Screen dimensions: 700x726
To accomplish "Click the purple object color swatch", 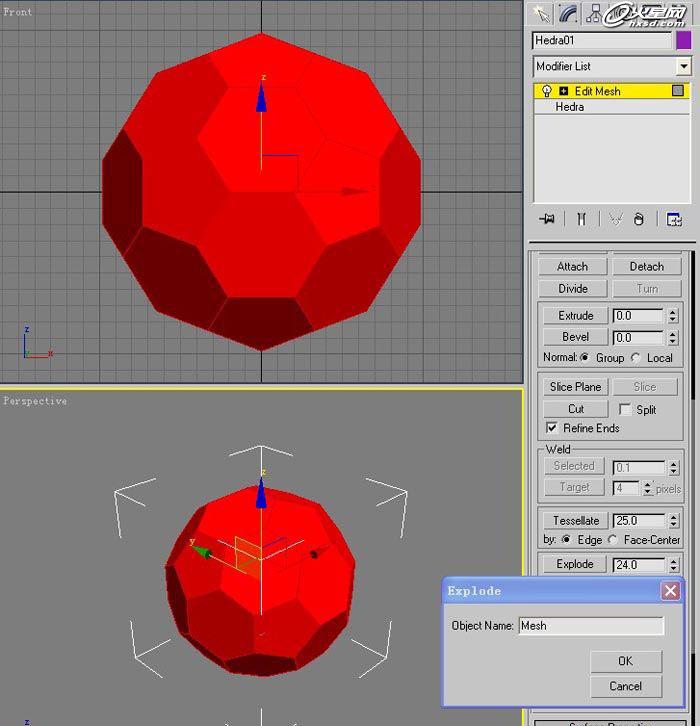I will pyautogui.click(x=684, y=41).
